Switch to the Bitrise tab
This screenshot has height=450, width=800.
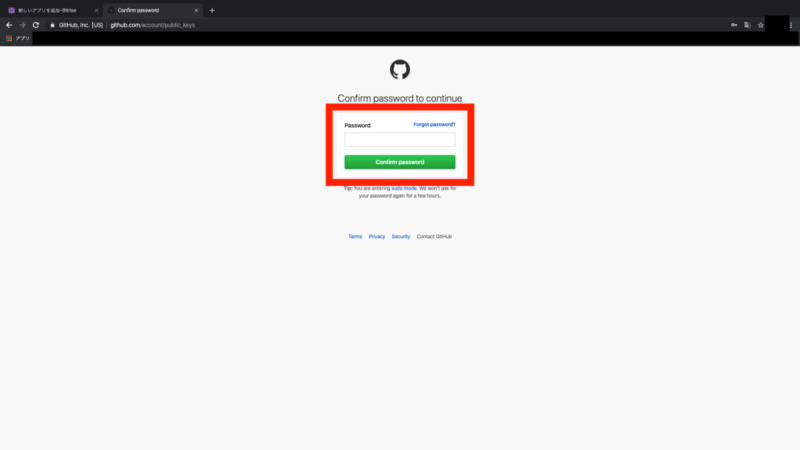click(51, 10)
